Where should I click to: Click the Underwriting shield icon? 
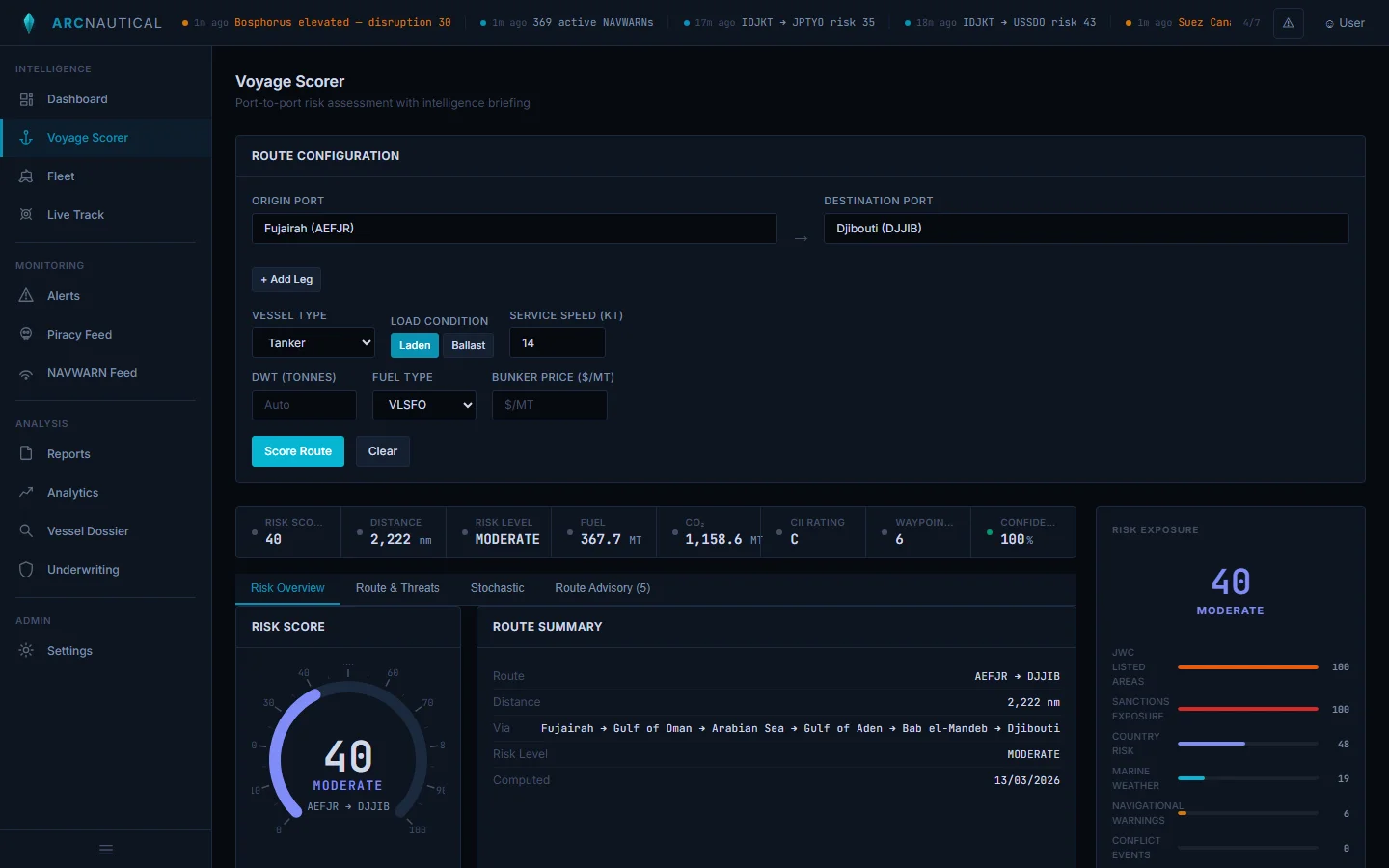pos(26,570)
